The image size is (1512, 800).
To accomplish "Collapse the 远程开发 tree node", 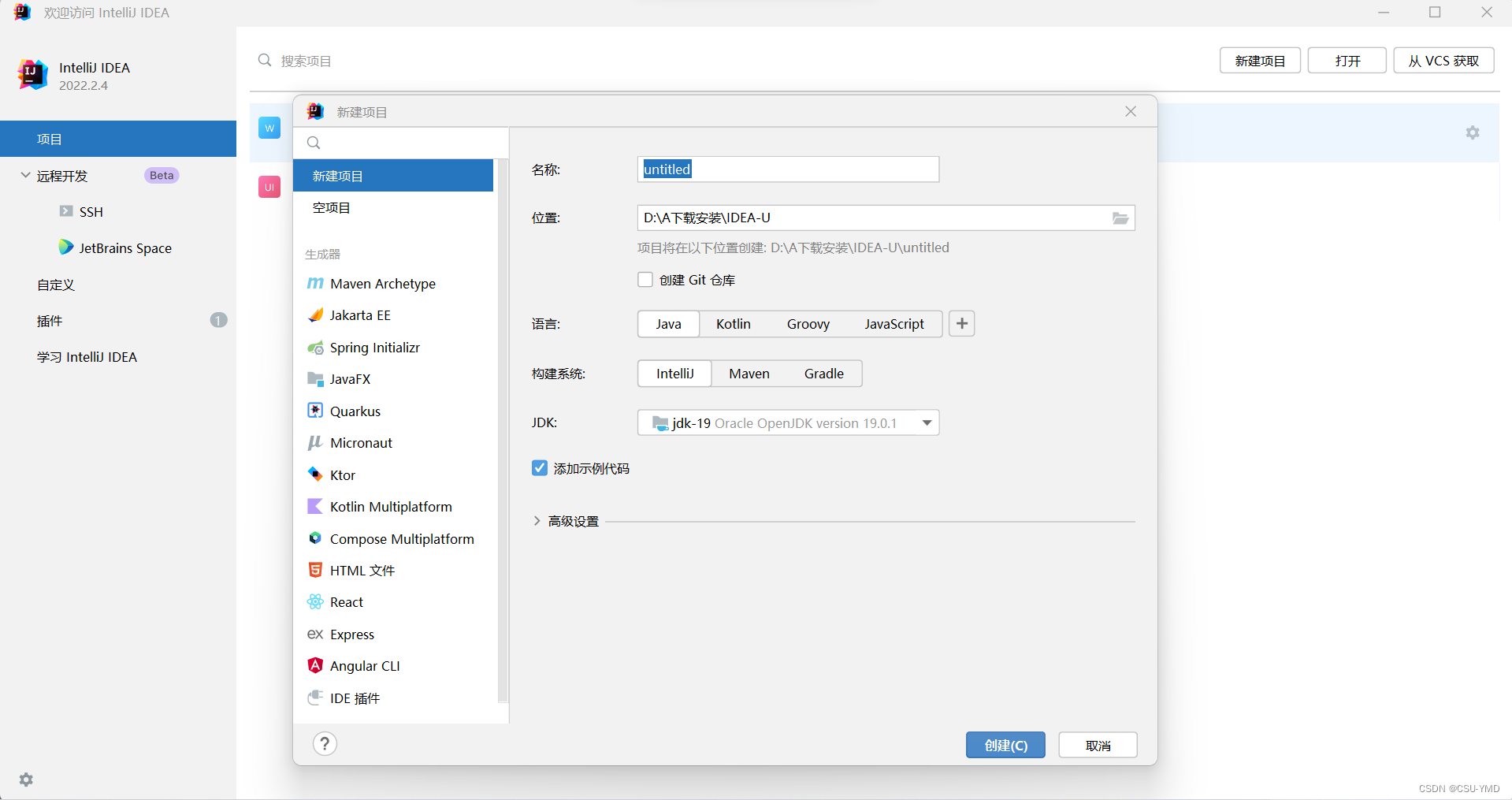I will (25, 175).
